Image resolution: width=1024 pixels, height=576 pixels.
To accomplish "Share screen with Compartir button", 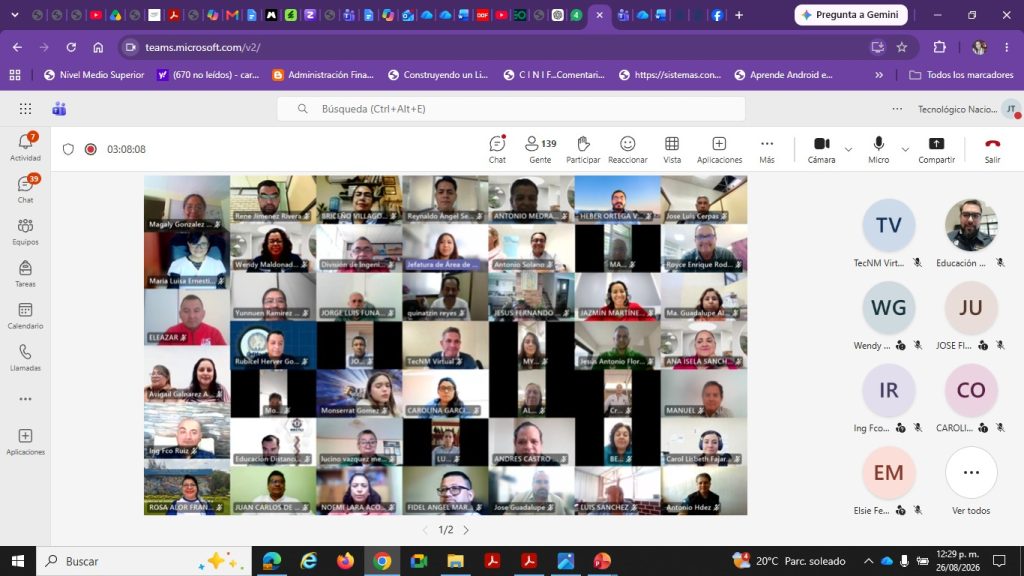I will (x=936, y=150).
